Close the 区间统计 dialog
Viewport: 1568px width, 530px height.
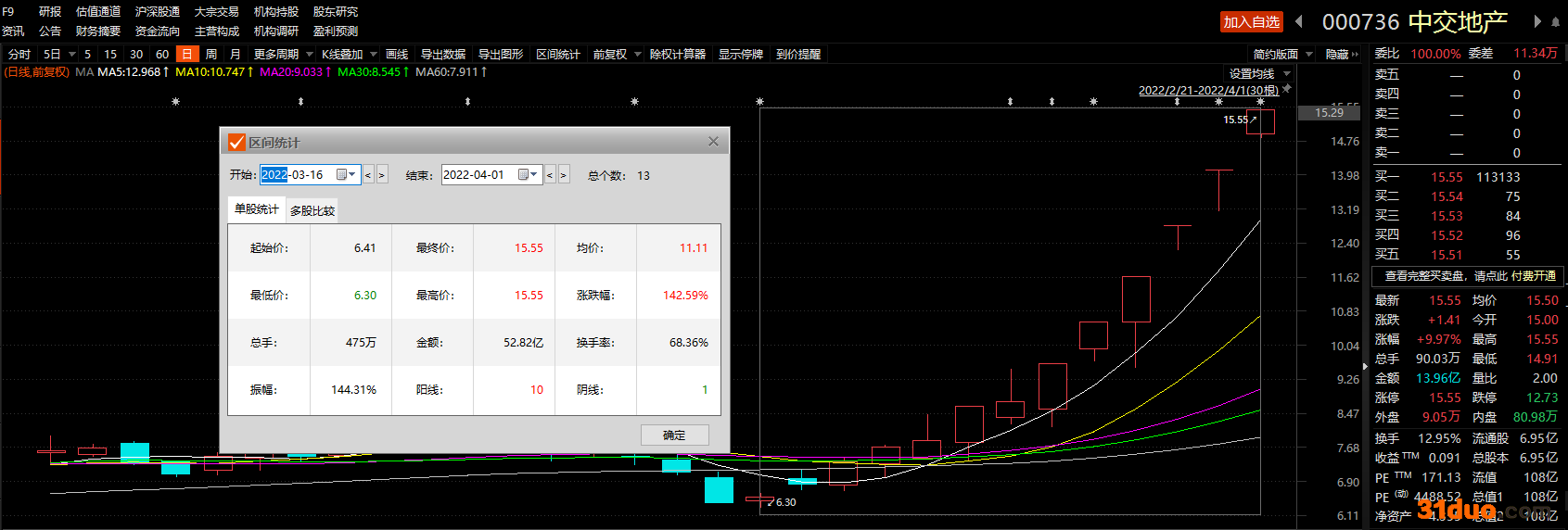pos(713,142)
